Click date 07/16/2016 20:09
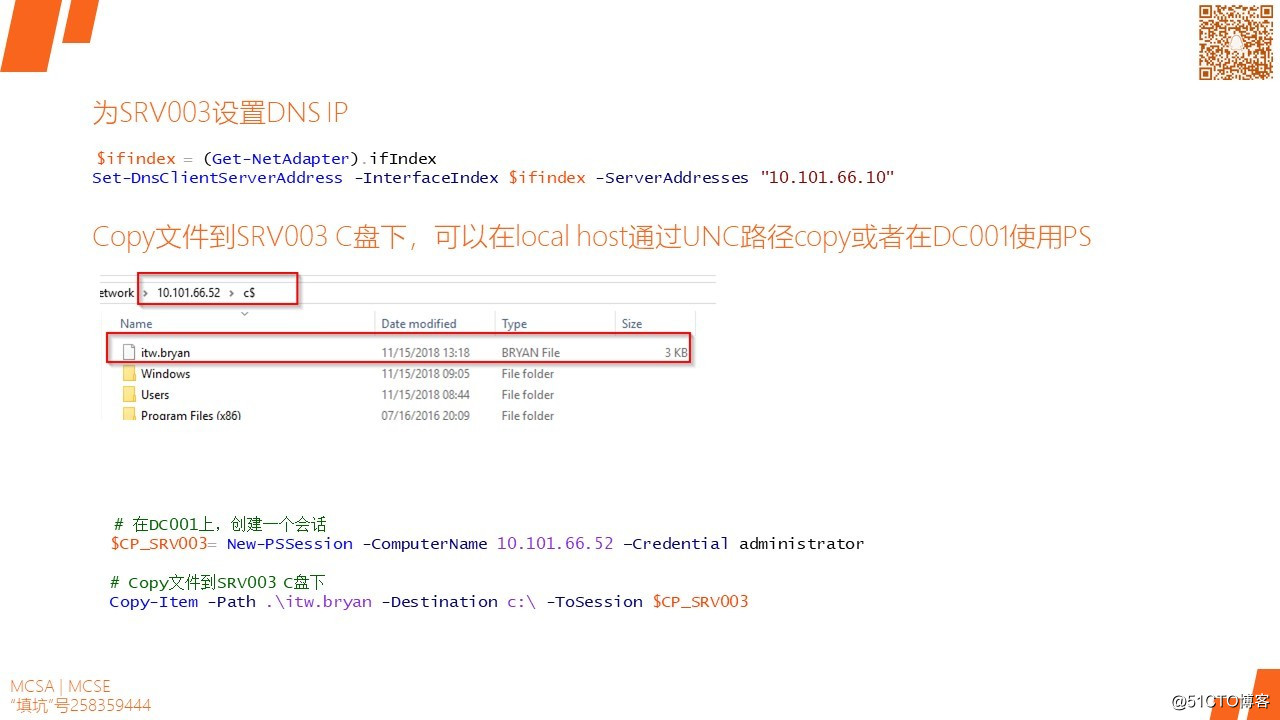Screen dimensions: 1280x720 [426, 415]
